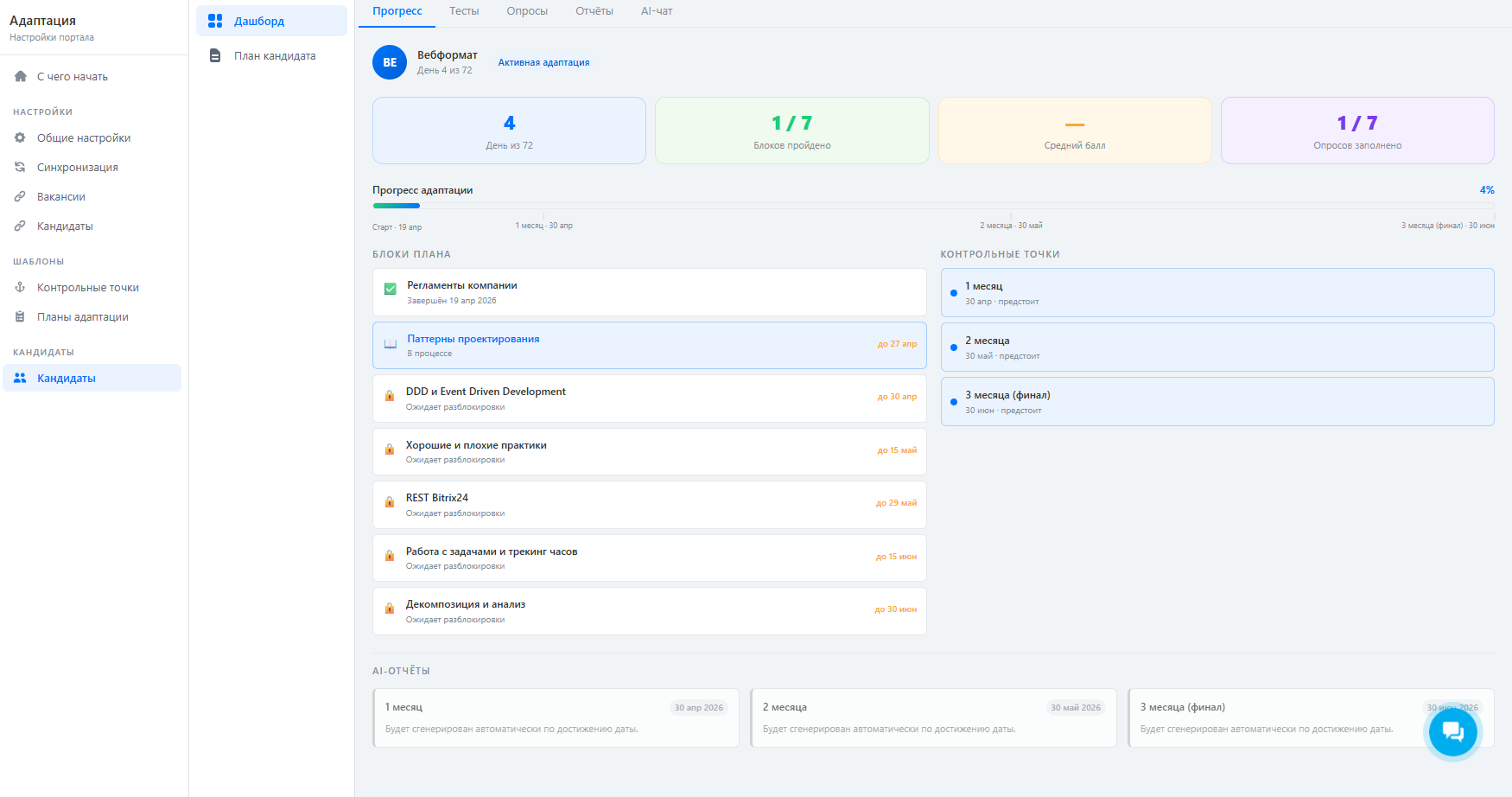This screenshot has width=1512, height=797.
Task: Click the home icon beside С чего начать
Action: pyautogui.click(x=21, y=77)
